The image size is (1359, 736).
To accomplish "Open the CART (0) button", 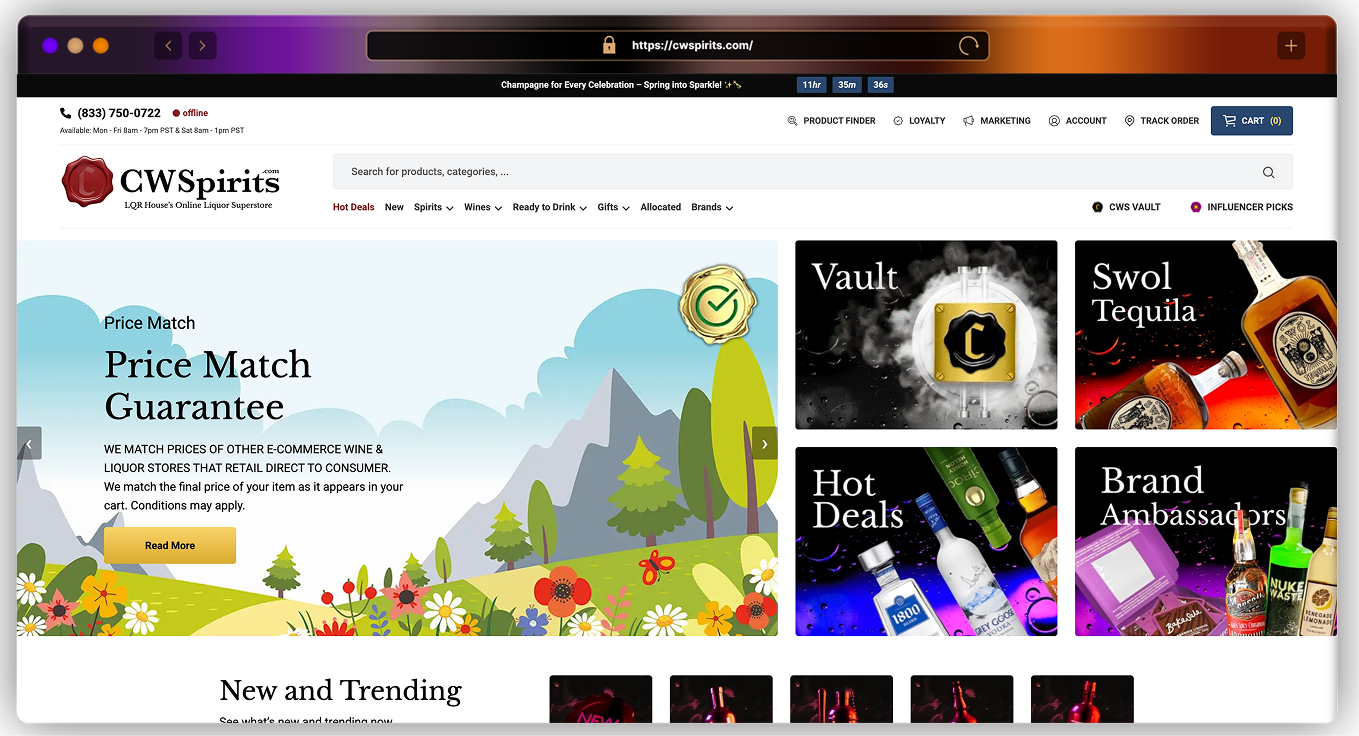I will click(1252, 121).
